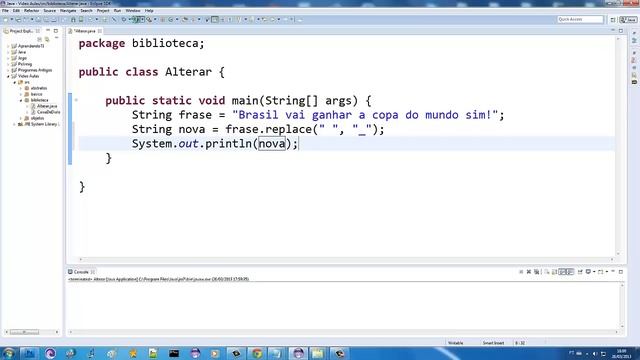640x360 pixels.
Task: Click the Open Perspective icon
Action: (613, 20)
